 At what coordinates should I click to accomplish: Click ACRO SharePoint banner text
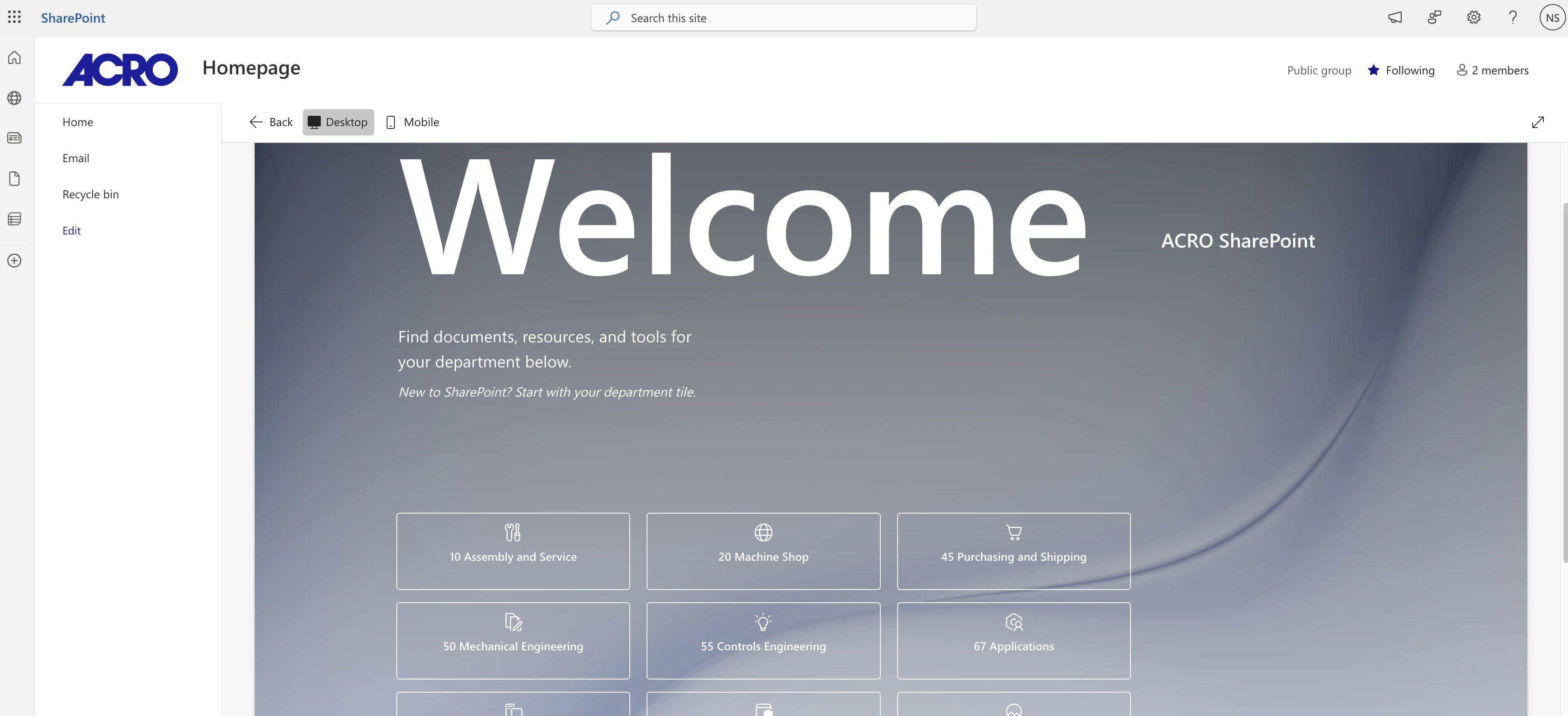pos(1238,241)
